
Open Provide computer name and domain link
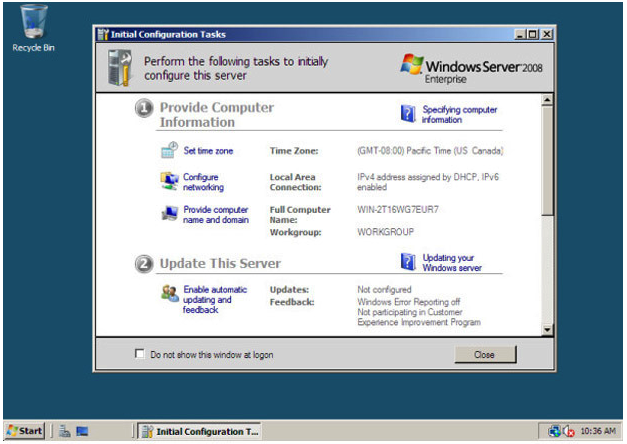[216, 215]
